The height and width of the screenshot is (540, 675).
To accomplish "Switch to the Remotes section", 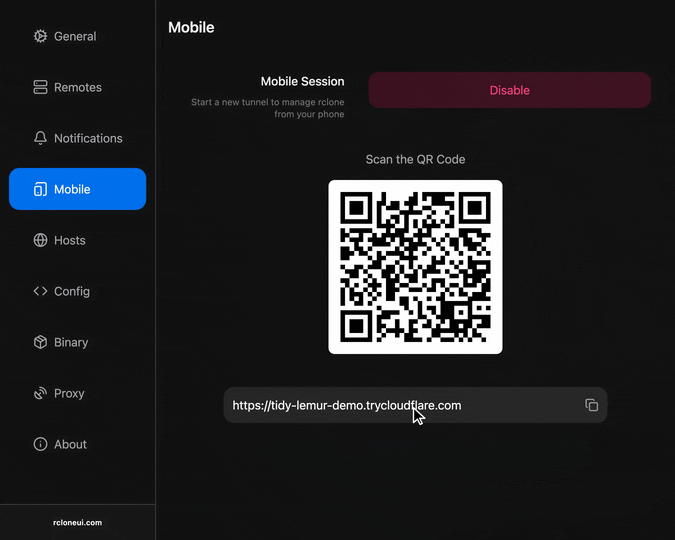I will click(x=78, y=87).
